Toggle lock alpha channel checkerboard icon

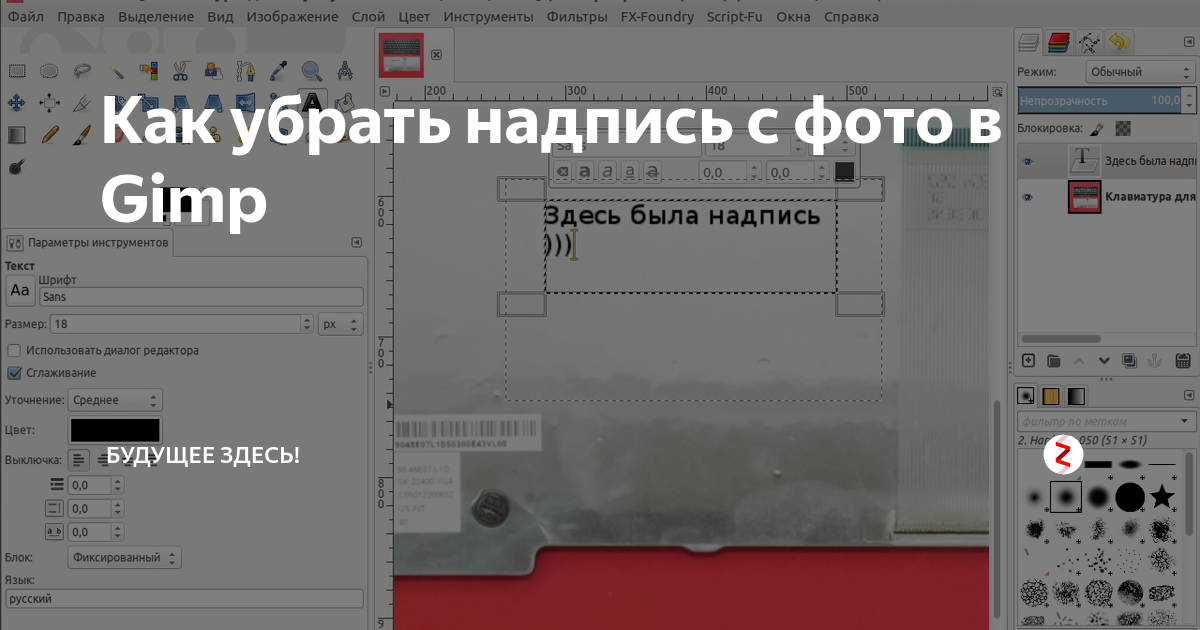point(1123,128)
